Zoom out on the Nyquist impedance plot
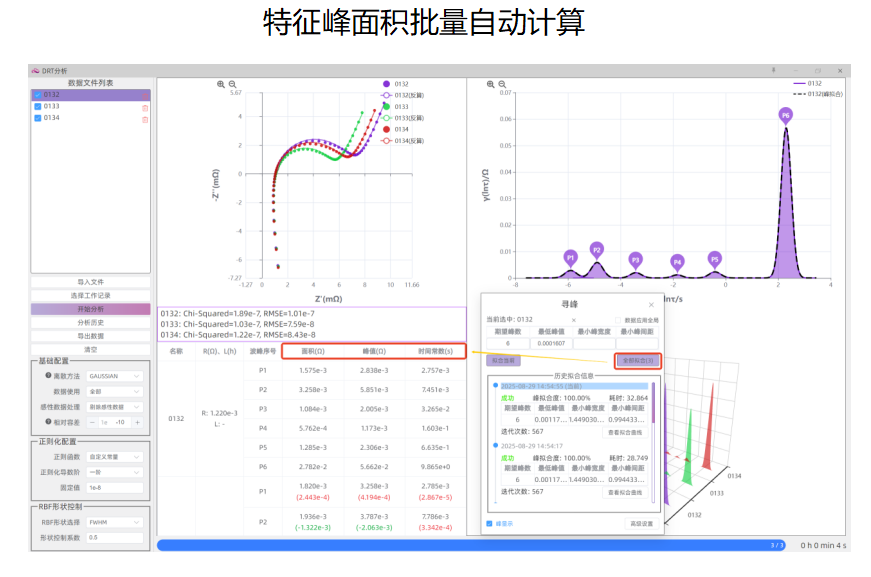Image resolution: width=871 pixels, height=577 pixels. coord(233,85)
